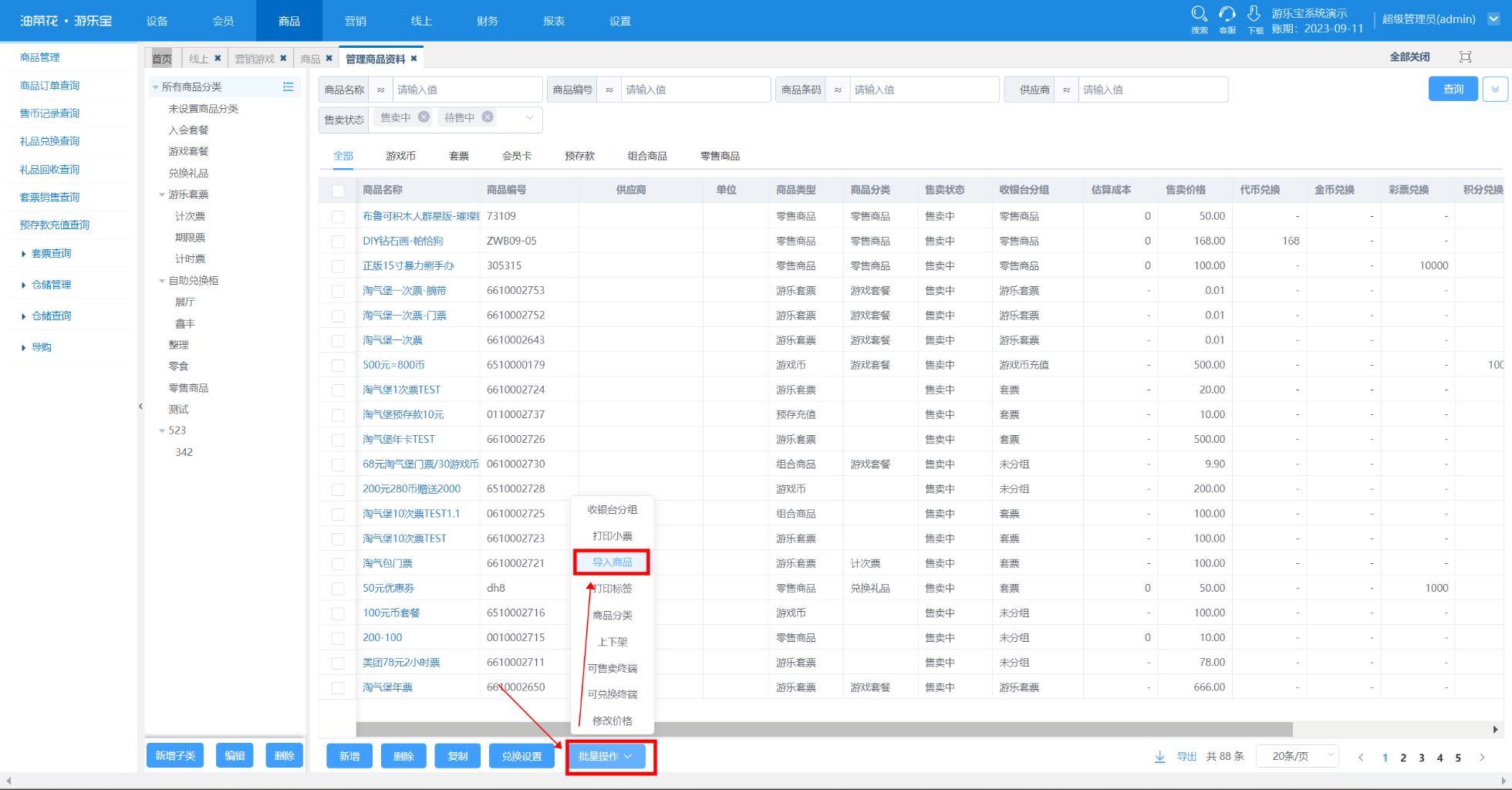The height and width of the screenshot is (790, 1512).
Task: Remove the 待售中 filter tag
Action: (488, 116)
